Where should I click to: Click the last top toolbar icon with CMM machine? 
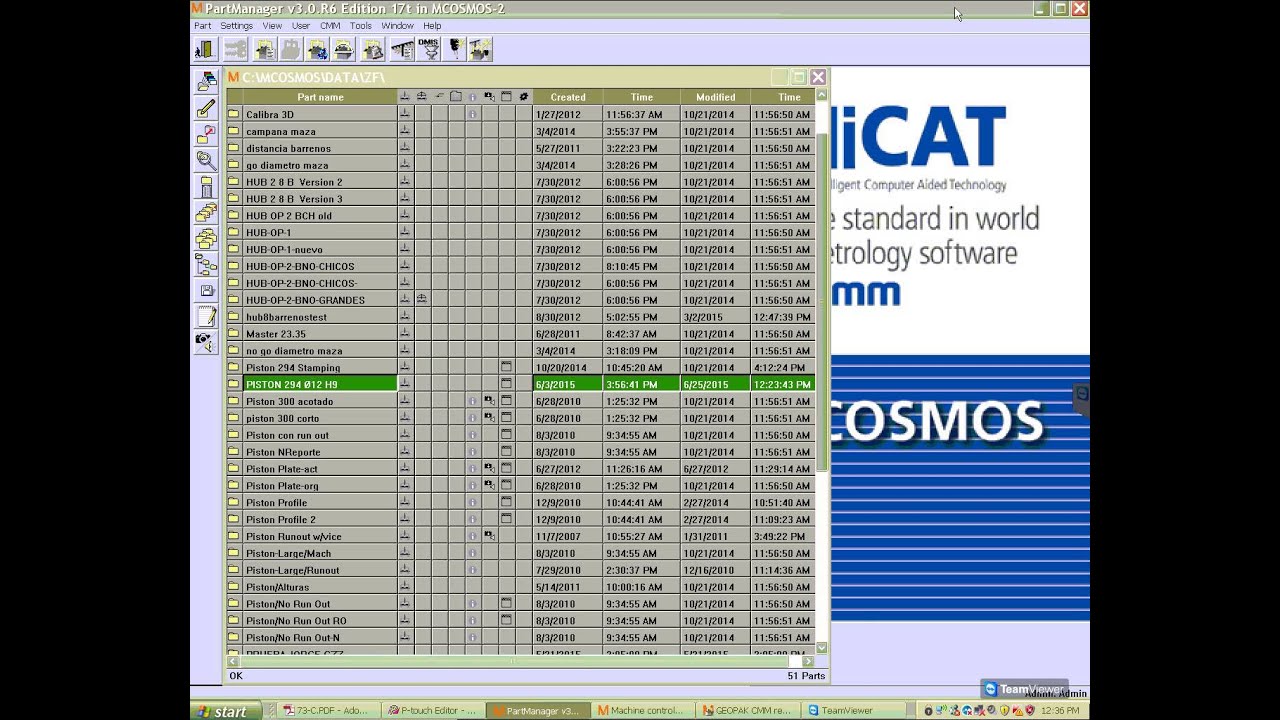point(481,49)
